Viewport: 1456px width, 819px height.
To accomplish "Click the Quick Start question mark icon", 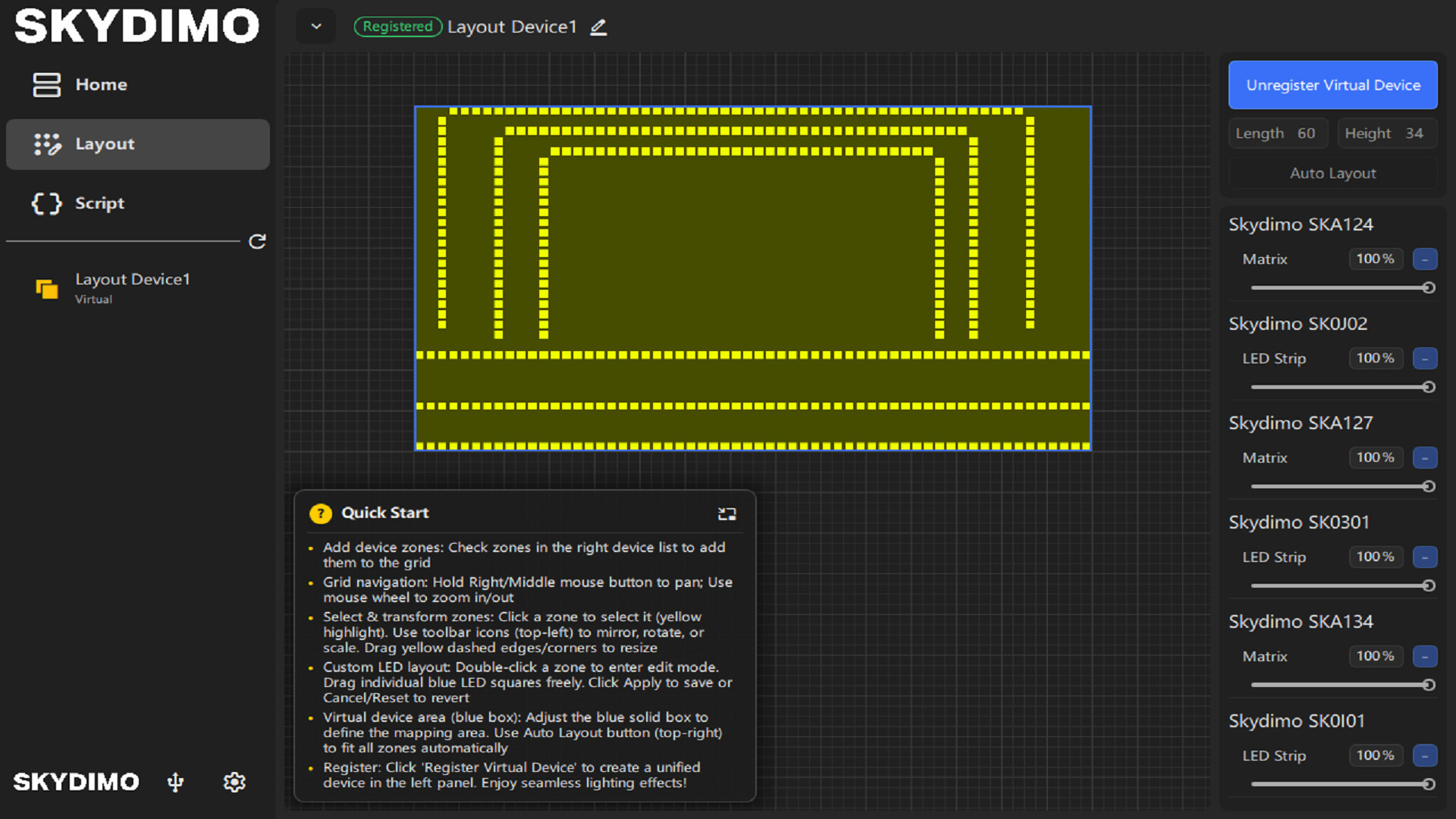I will click(320, 513).
